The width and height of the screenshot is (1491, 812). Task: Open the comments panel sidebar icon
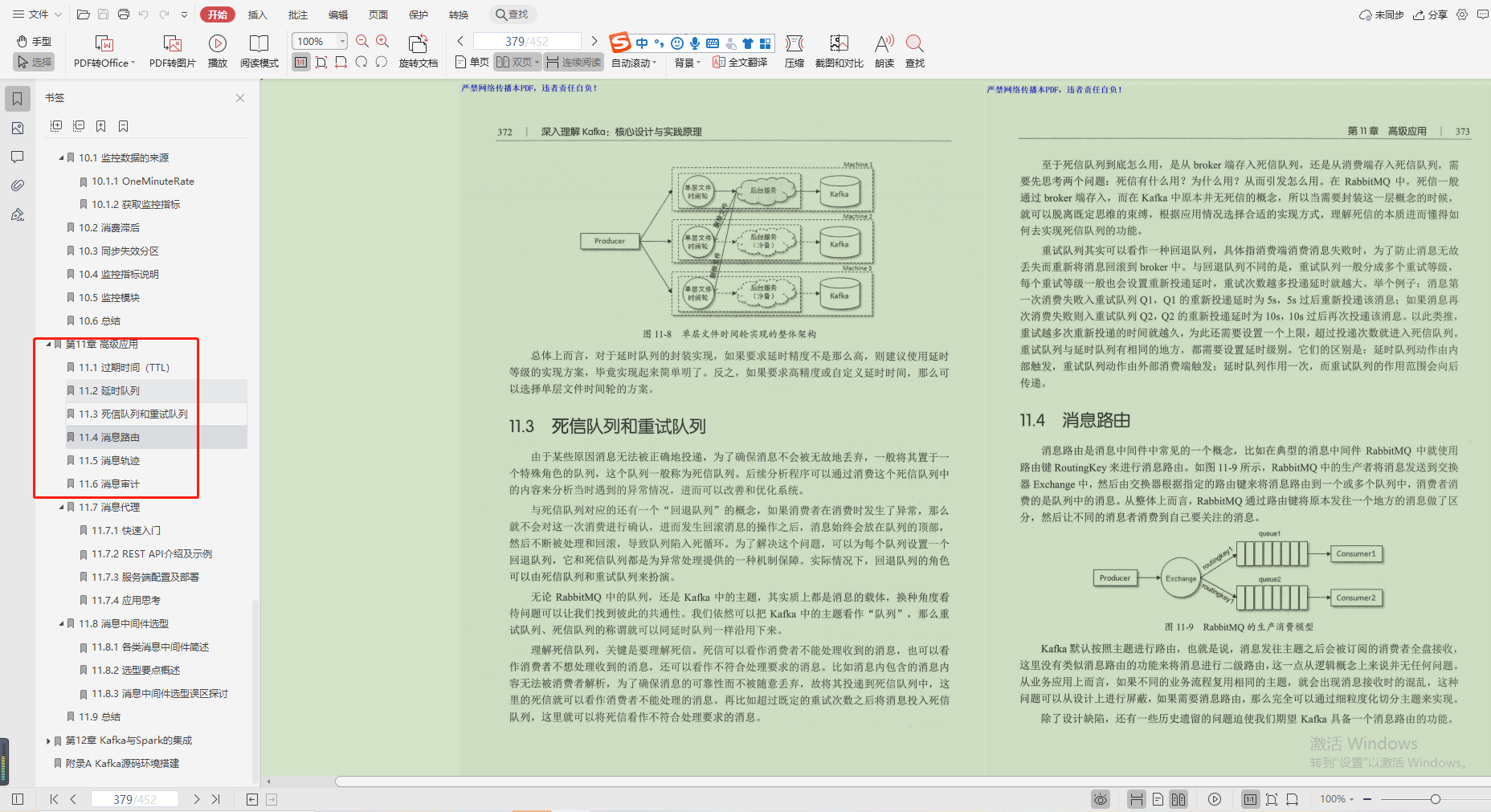point(18,157)
